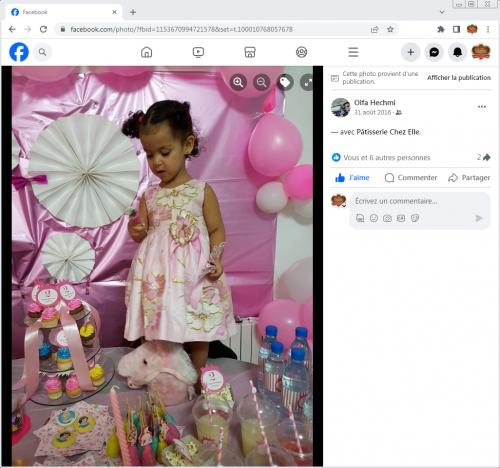Click the facebook.com address bar

[x=213, y=29]
